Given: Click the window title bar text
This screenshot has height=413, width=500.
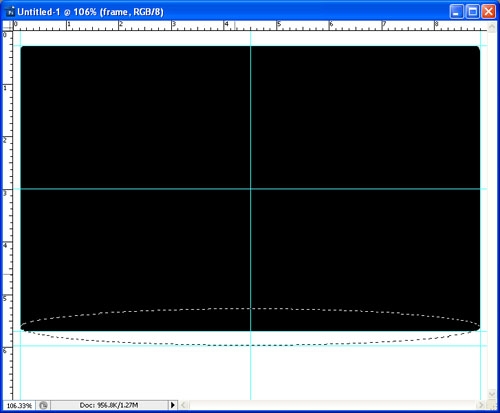Looking at the screenshot, I should point(90,12).
